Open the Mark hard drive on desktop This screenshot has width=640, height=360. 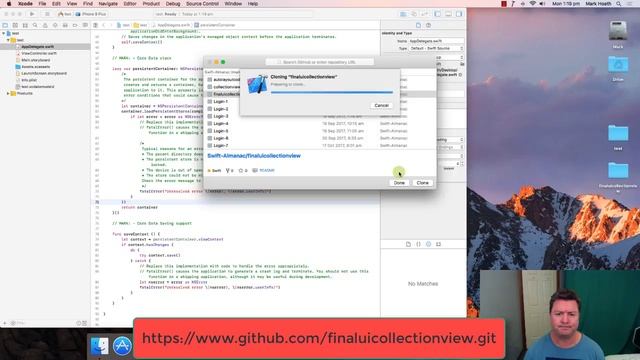click(618, 31)
